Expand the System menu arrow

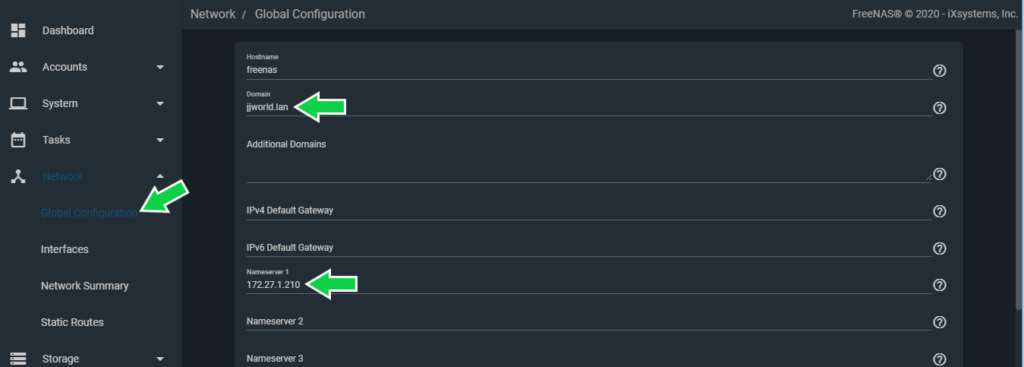point(160,104)
